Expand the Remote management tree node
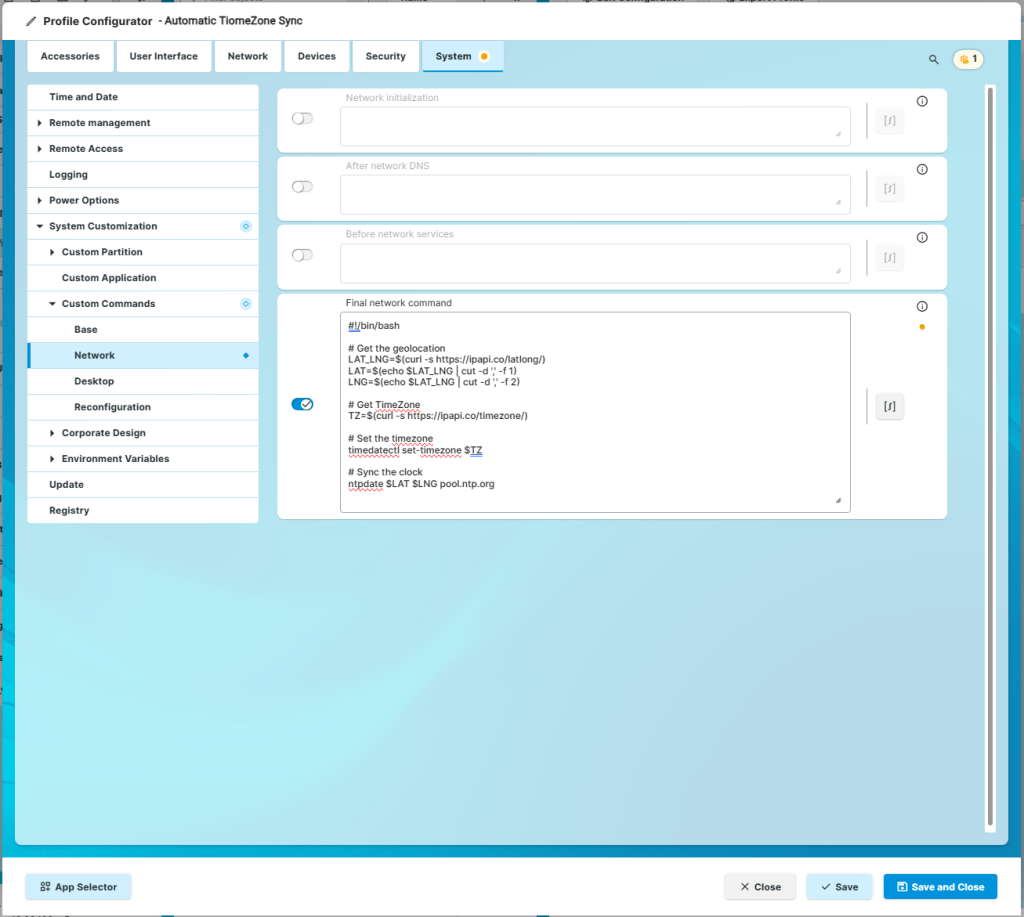Image resolution: width=1024 pixels, height=917 pixels. [x=40, y=123]
